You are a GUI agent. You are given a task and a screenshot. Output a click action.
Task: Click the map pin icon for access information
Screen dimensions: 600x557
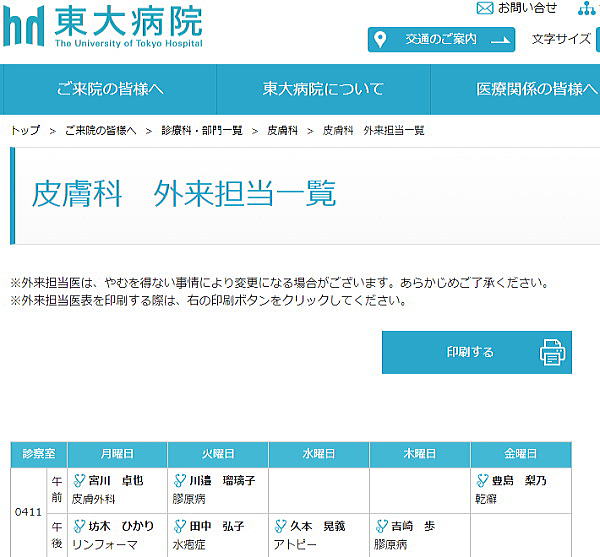click(379, 40)
